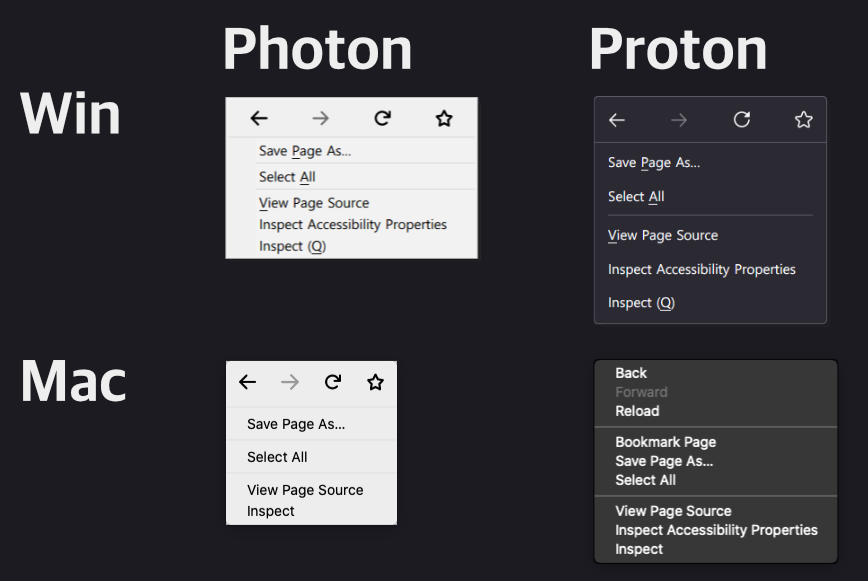This screenshot has width=868, height=581.
Task: Select Inspect in Photon Mac menu
Action: pos(271,511)
